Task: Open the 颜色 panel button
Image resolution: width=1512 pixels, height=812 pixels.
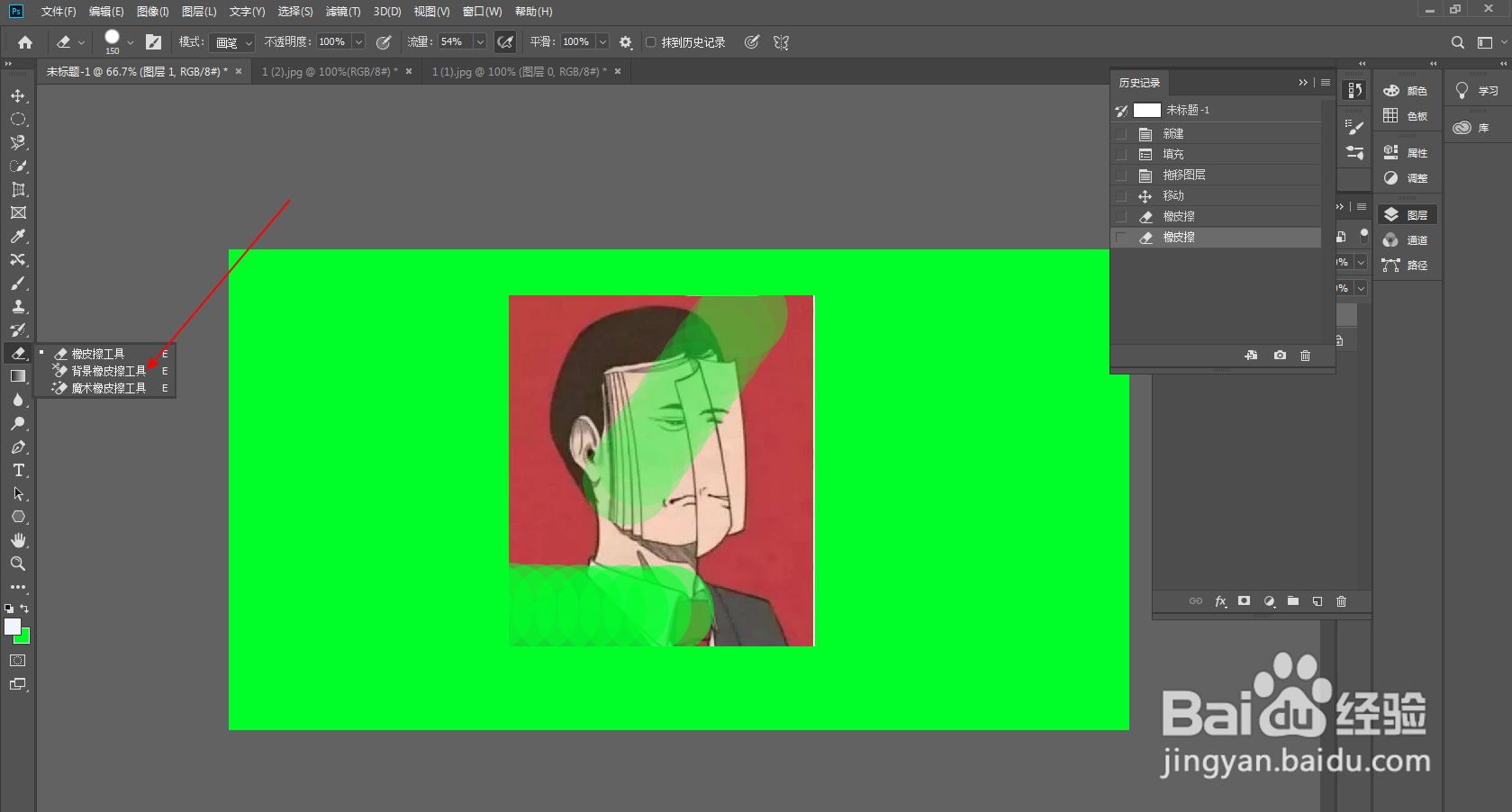Action: [1408, 91]
